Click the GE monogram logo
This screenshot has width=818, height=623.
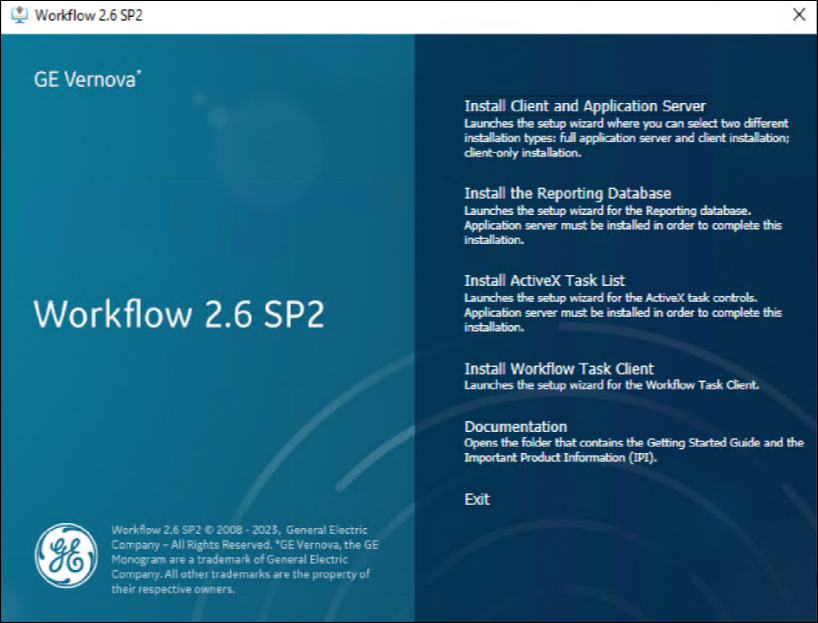tap(66, 556)
